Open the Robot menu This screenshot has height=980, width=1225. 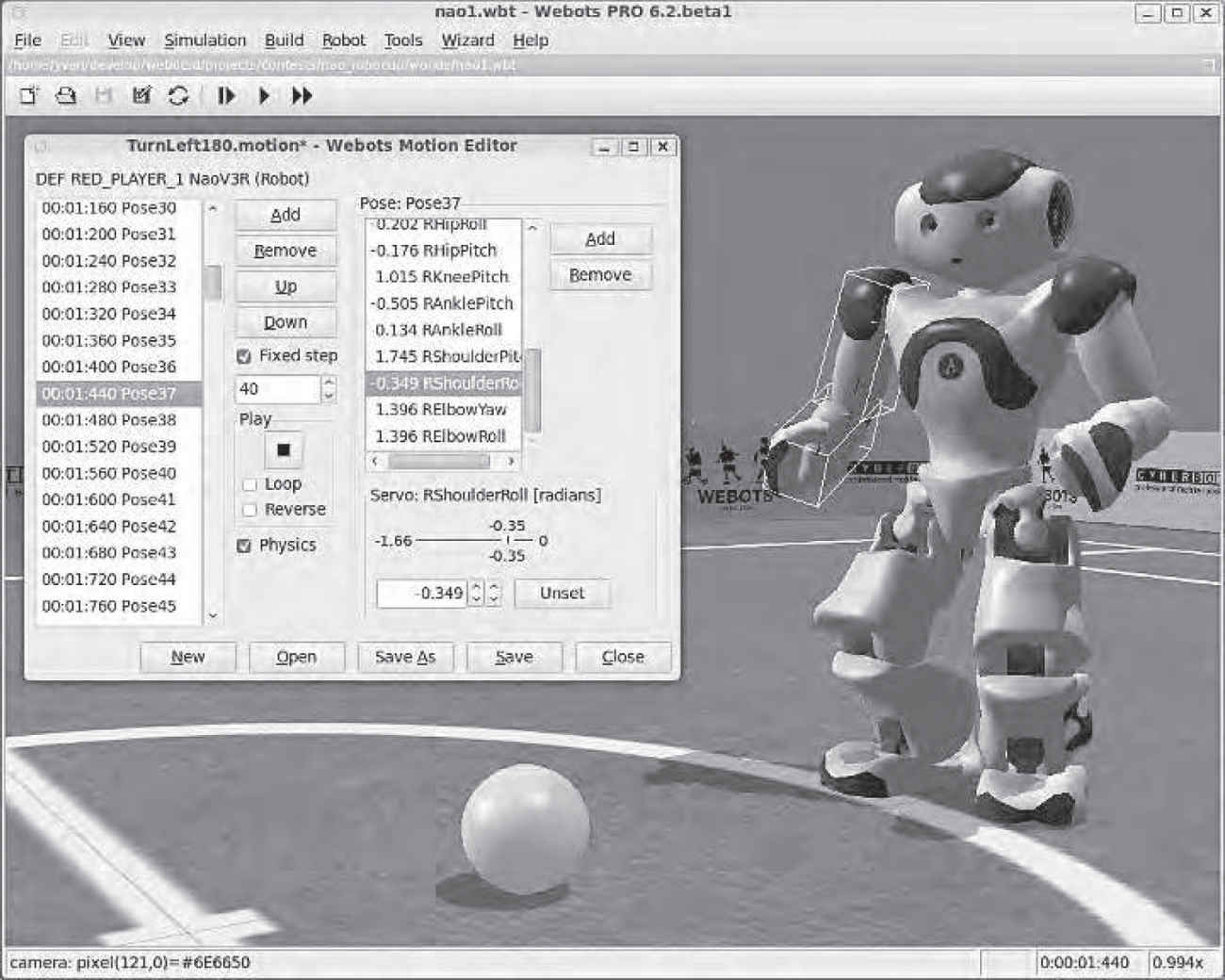[344, 41]
